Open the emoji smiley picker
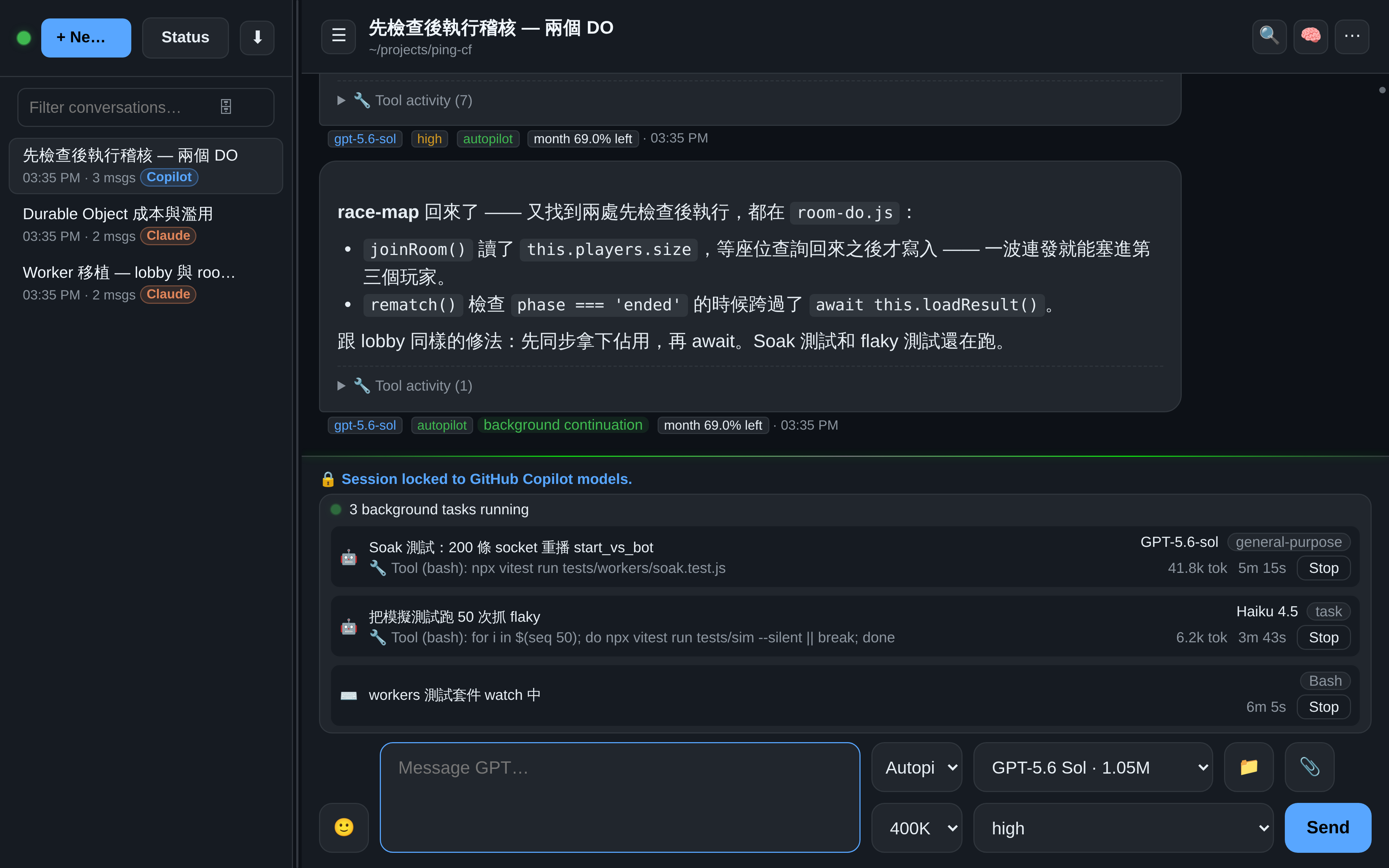This screenshot has height=868, width=1389. click(344, 827)
